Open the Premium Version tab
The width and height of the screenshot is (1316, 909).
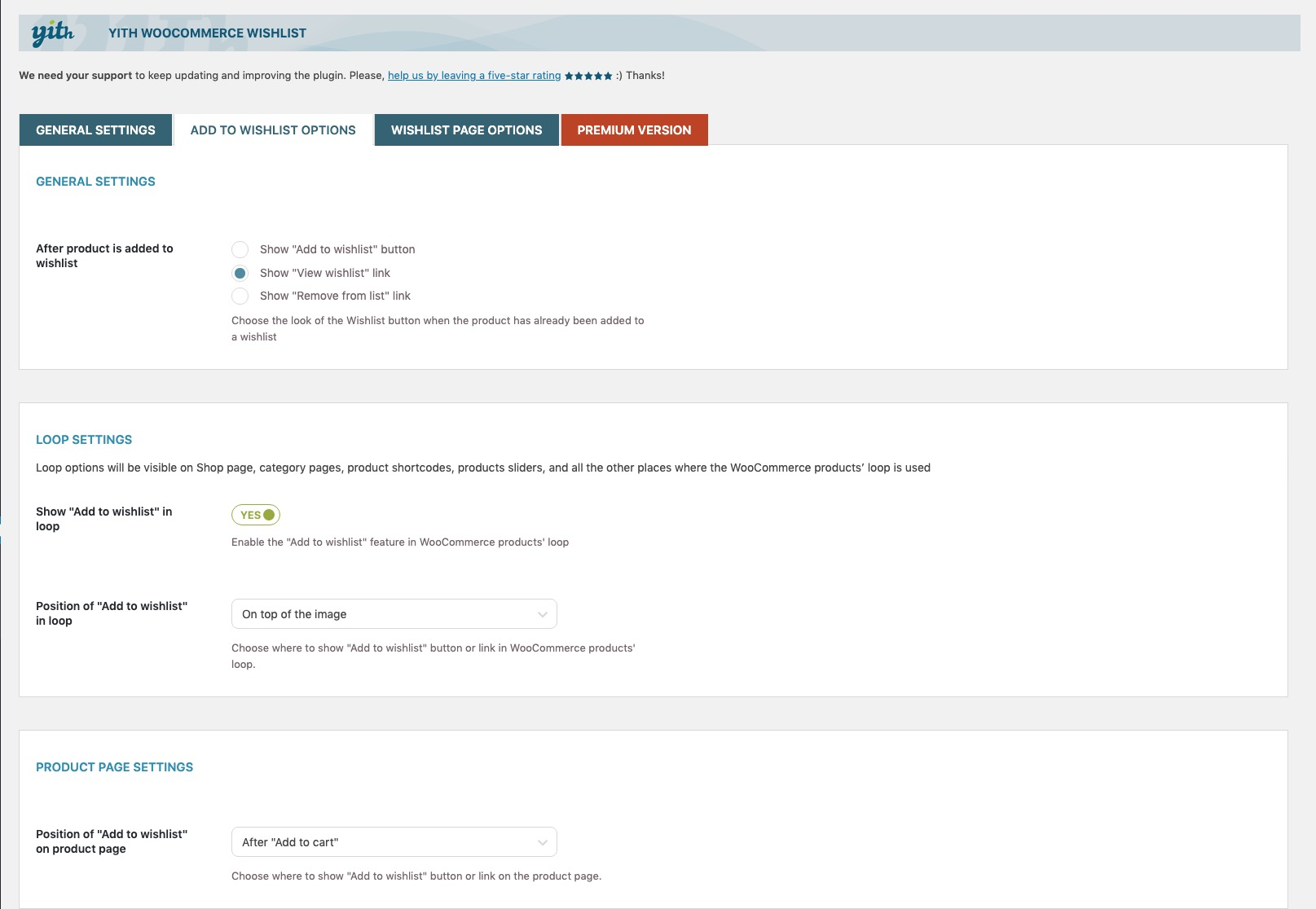(x=634, y=130)
